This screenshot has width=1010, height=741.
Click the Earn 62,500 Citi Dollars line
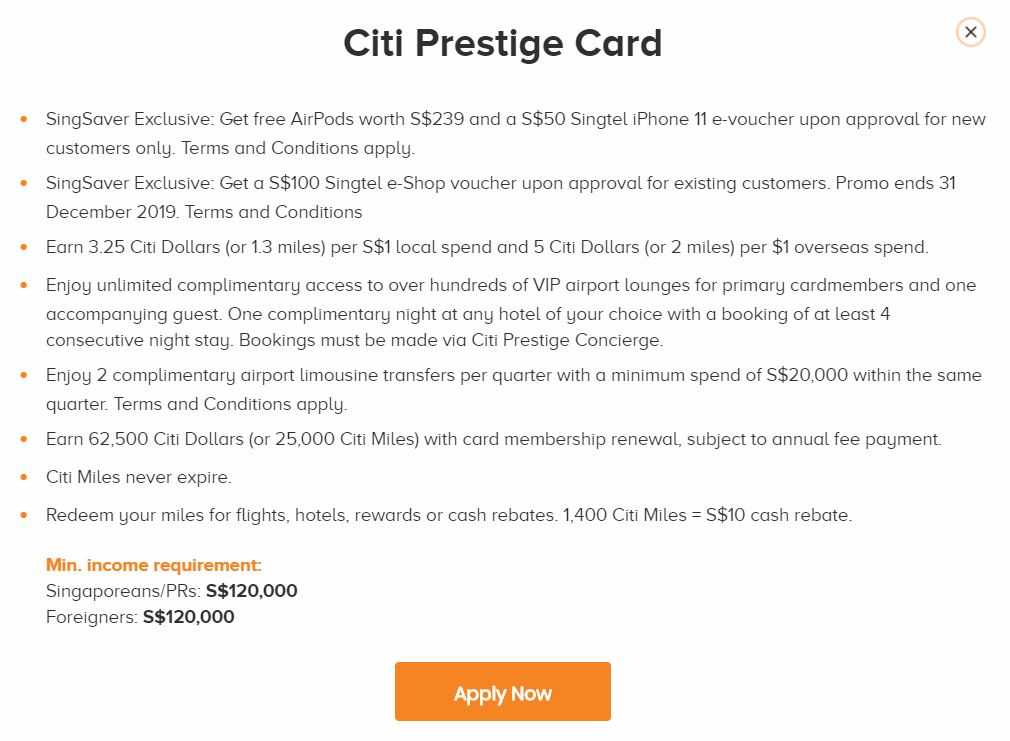pyautogui.click(x=493, y=439)
